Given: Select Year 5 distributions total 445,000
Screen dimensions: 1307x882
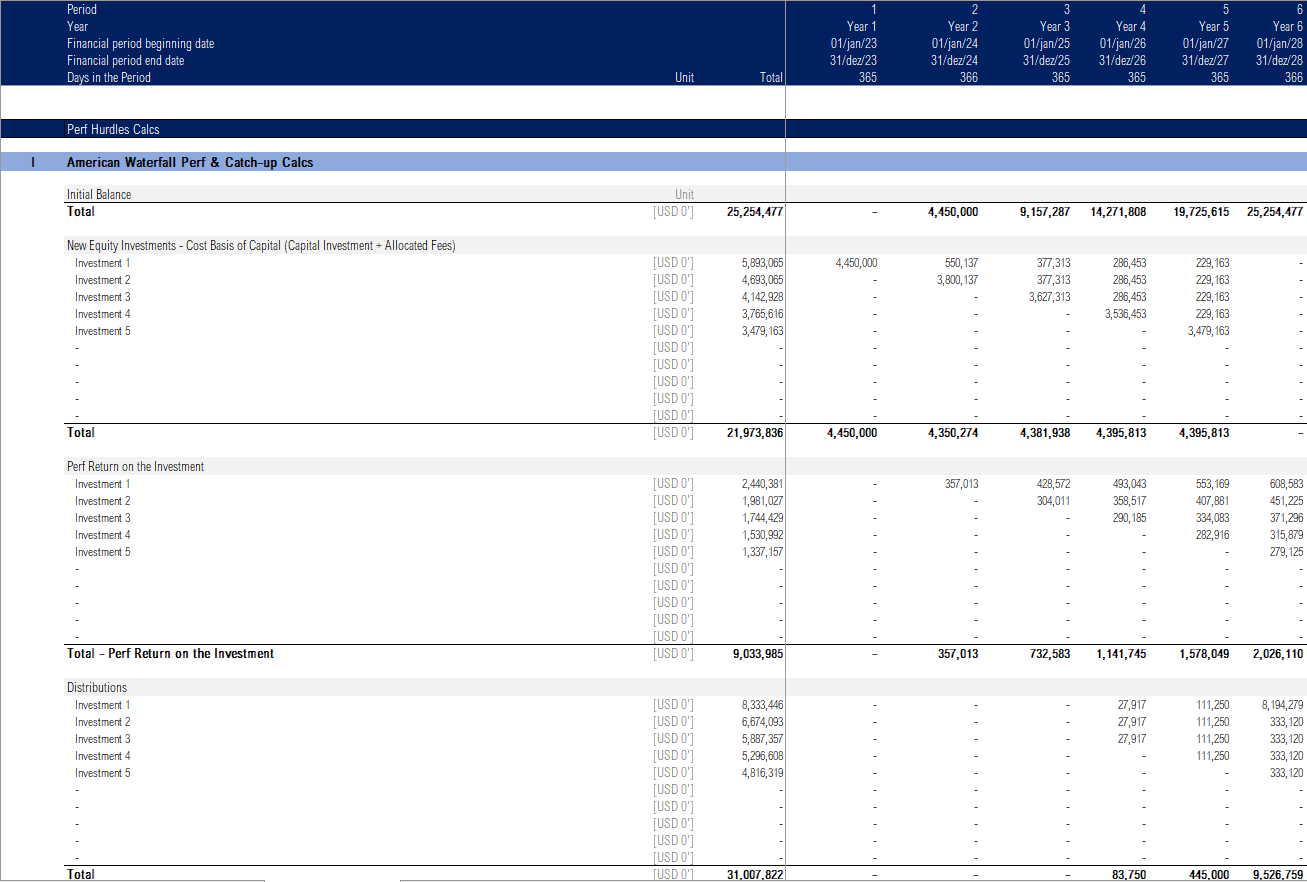Looking at the screenshot, I should [x=1210, y=874].
